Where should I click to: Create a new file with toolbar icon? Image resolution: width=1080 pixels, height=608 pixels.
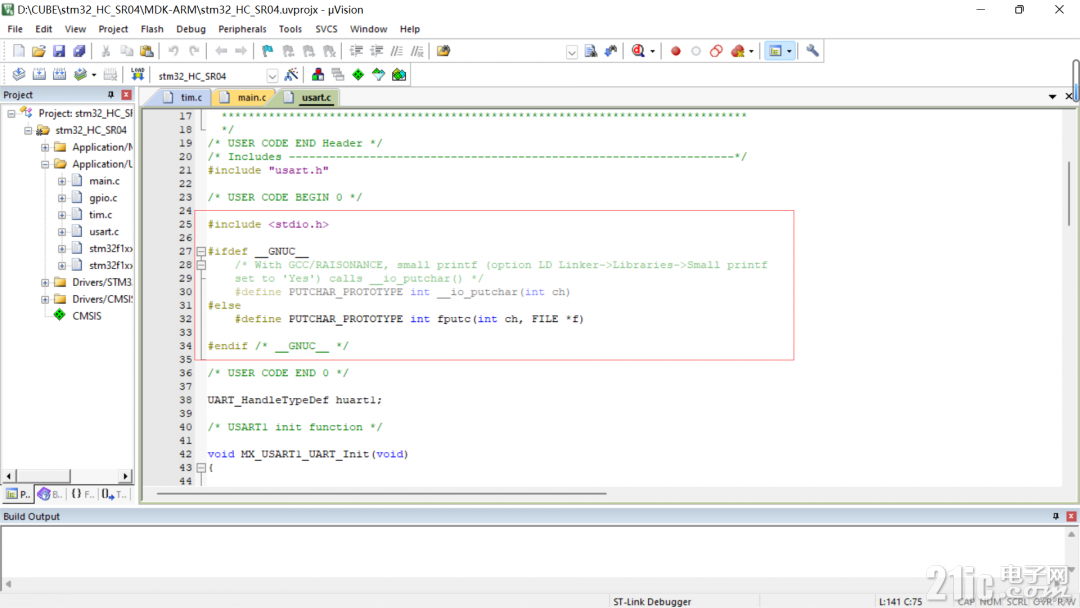click(19, 51)
